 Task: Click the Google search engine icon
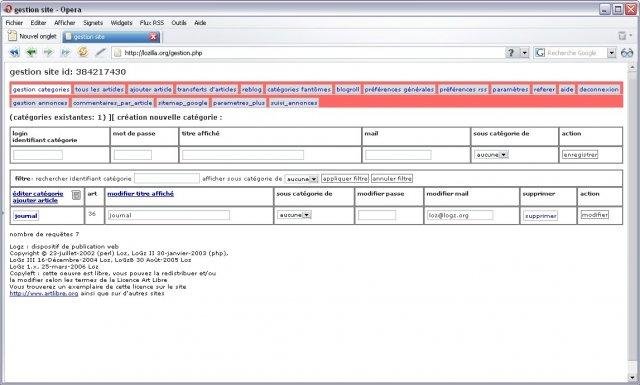(540, 53)
